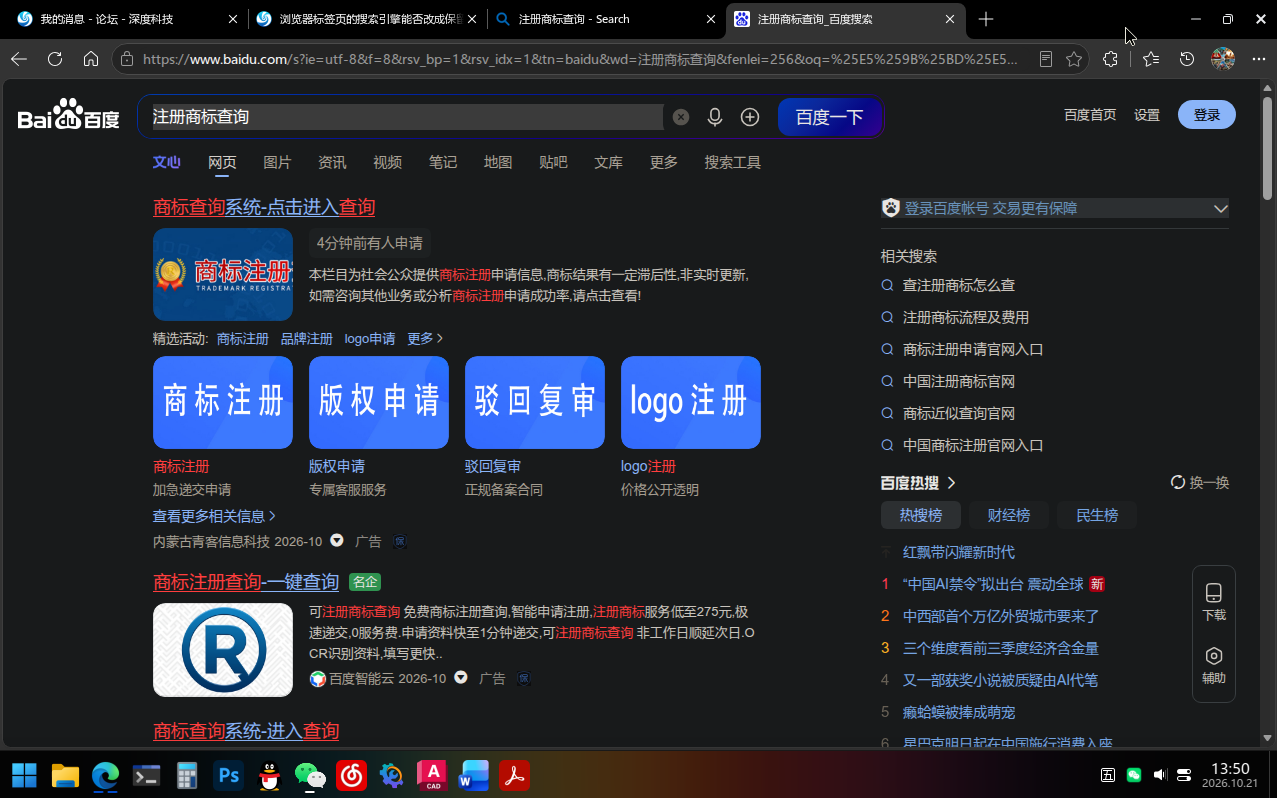Click the Baidu logo

(x=68, y=115)
